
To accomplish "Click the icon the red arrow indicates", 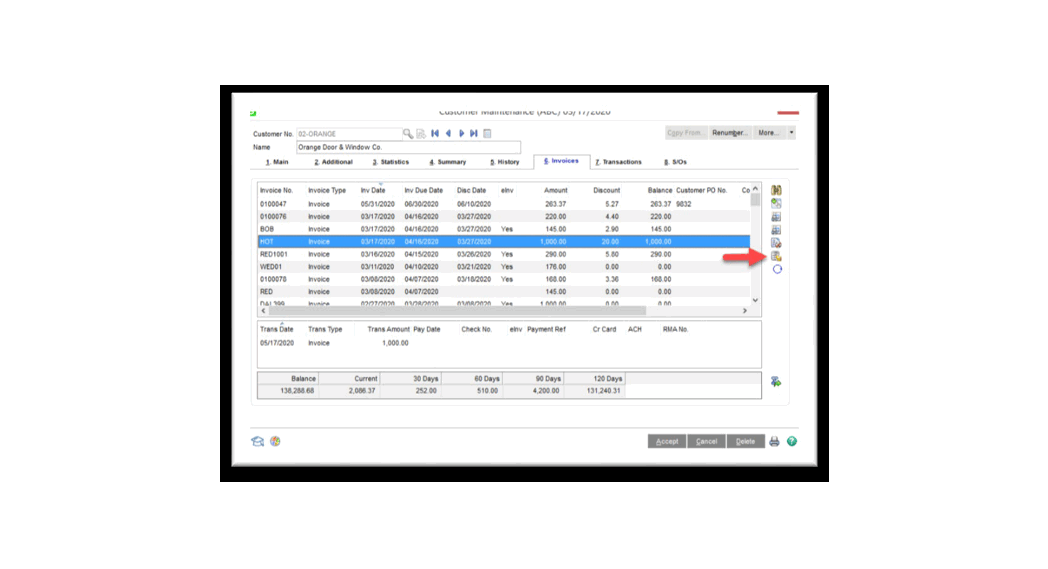I will (x=776, y=256).
